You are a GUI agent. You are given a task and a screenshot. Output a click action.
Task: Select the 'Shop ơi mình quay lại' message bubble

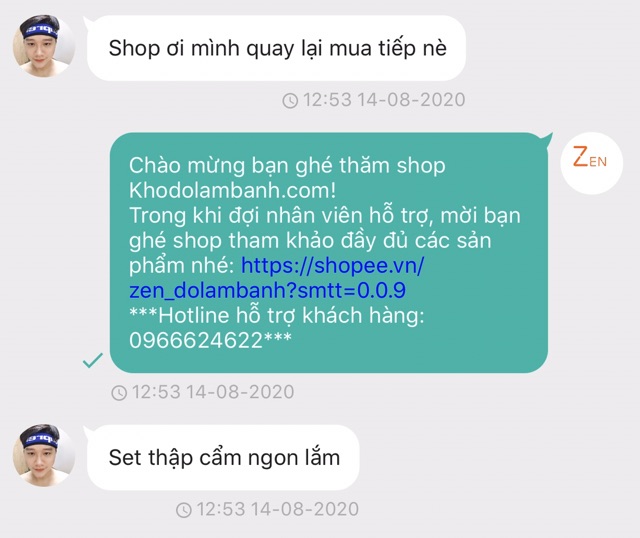276,48
